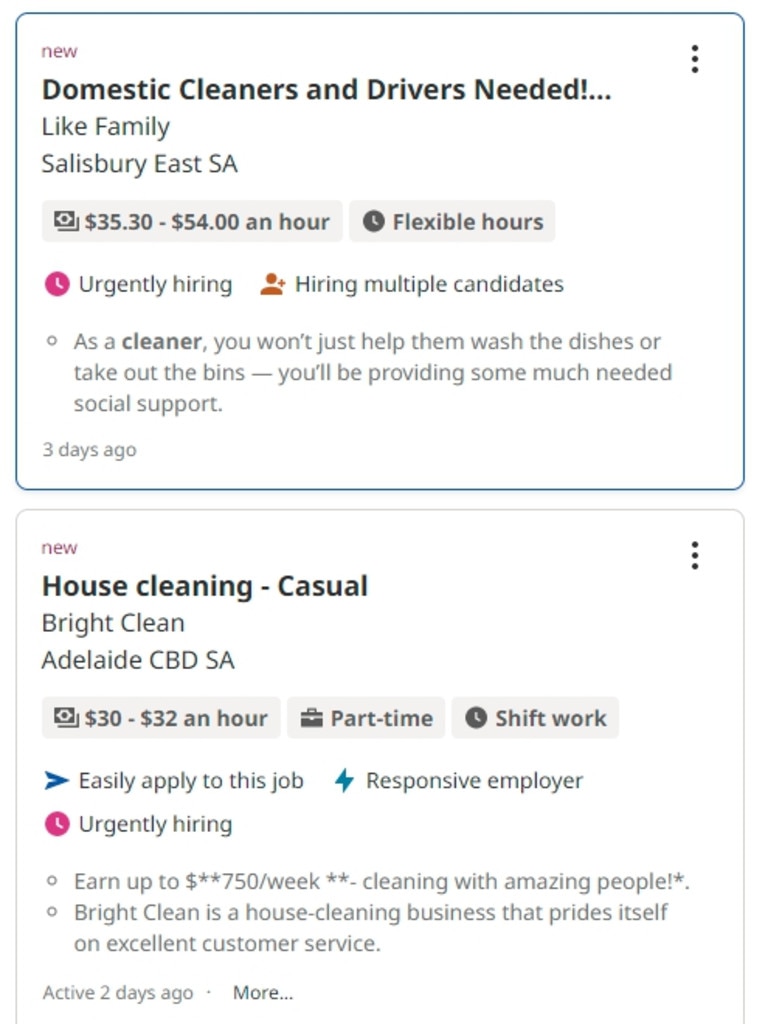
Task: Click orange Hiring multiple candidates person icon
Action: tap(272, 284)
